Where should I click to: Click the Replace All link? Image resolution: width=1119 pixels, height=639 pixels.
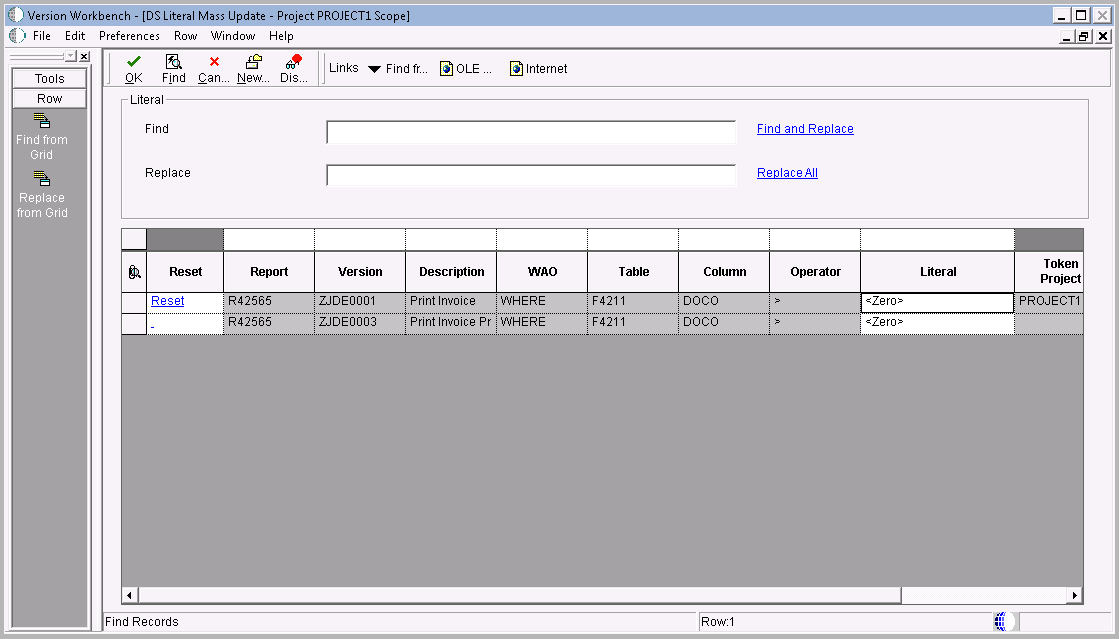[787, 172]
